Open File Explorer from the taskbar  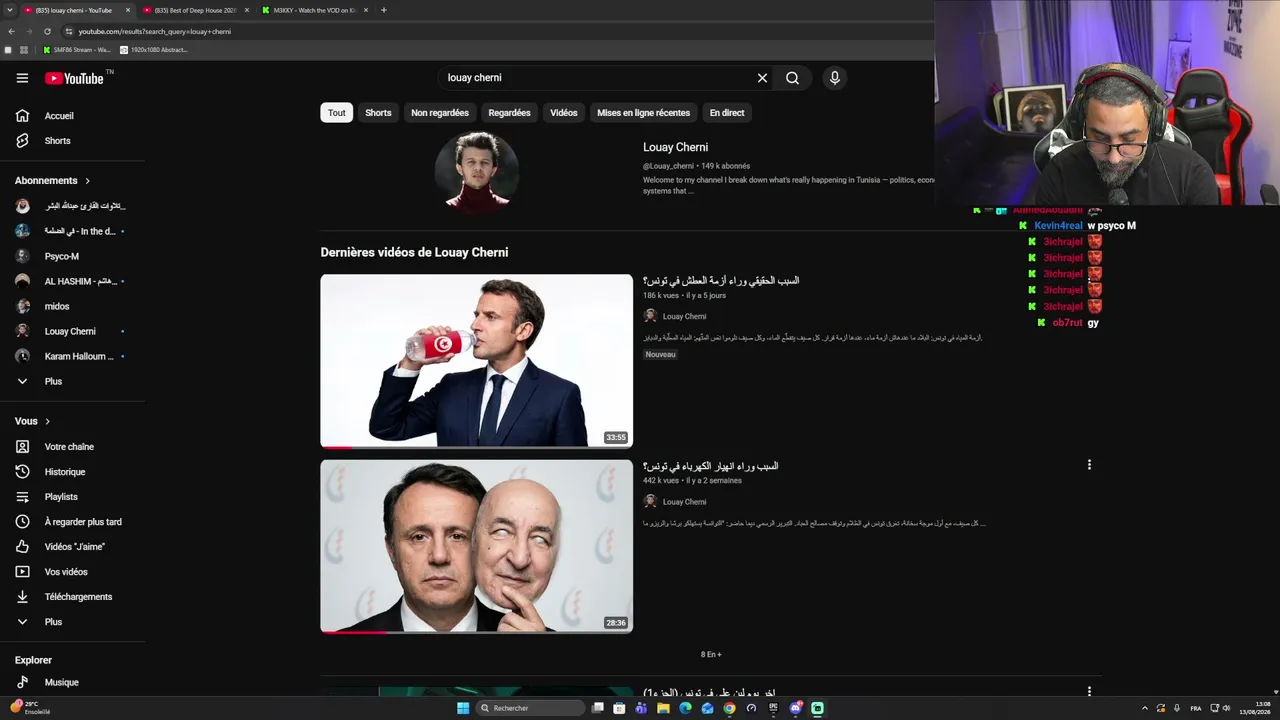point(663,708)
